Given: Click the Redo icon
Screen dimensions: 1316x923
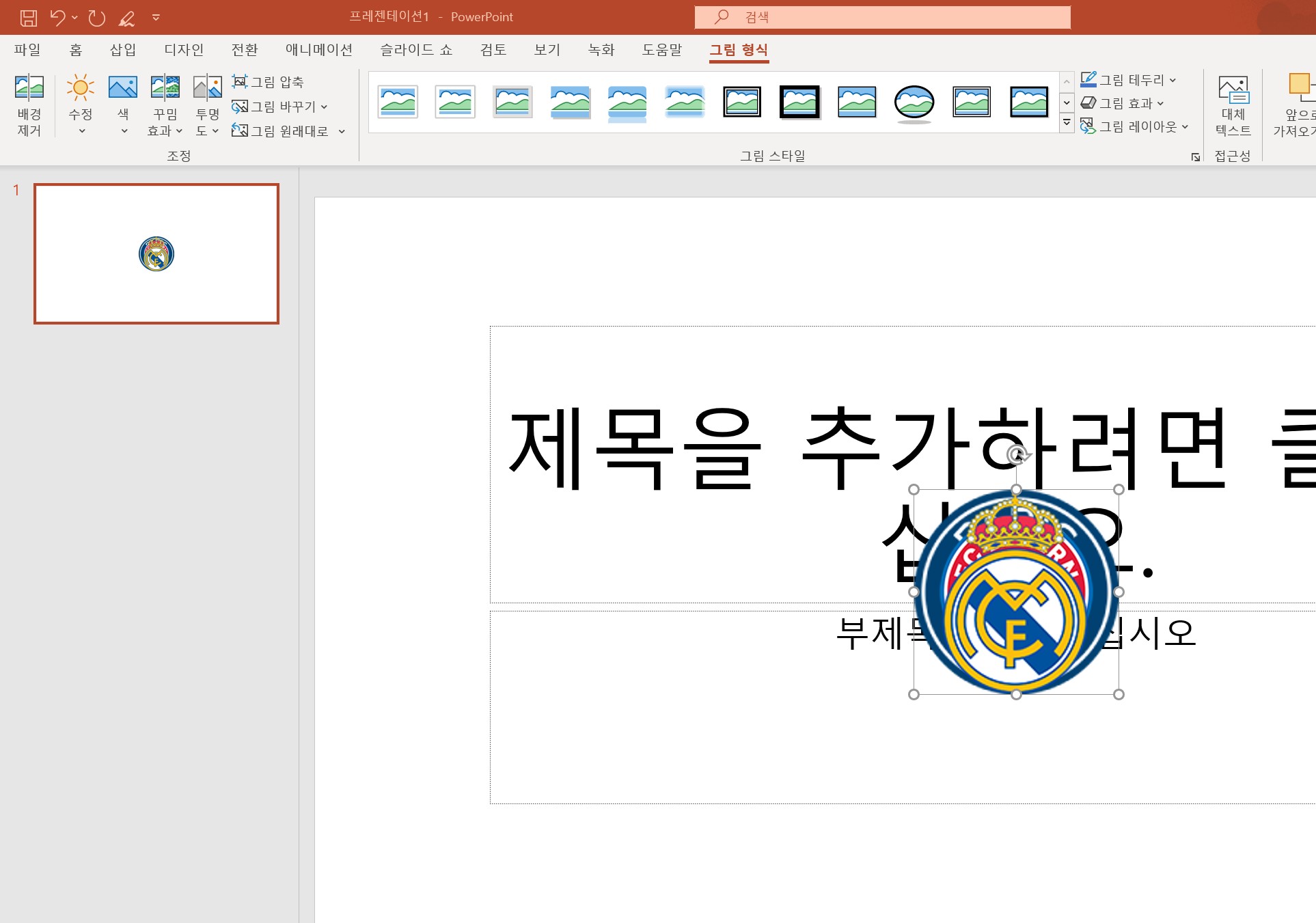Looking at the screenshot, I should tap(97, 18).
